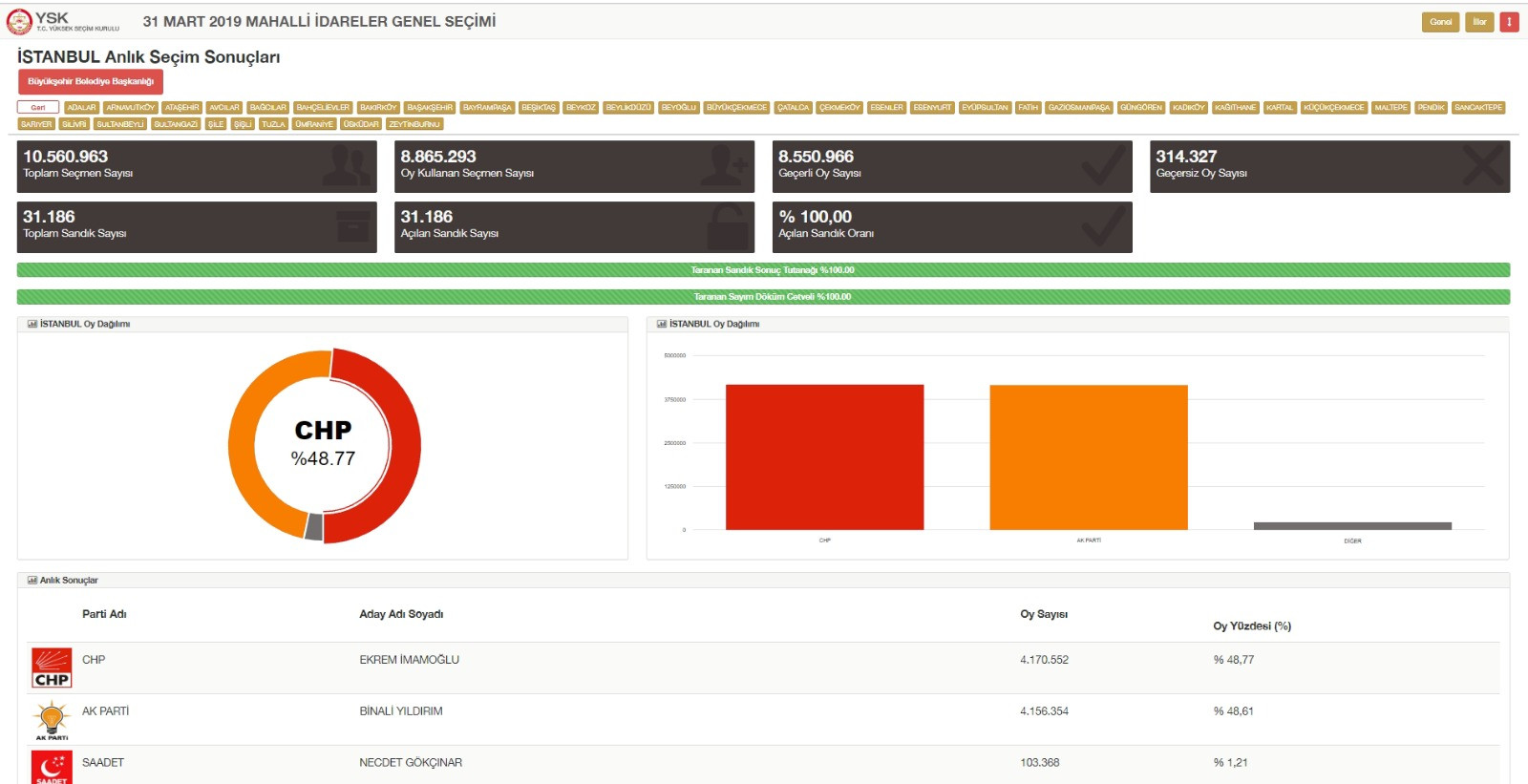Click the AK Parti light bulb logo
Image resolution: width=1528 pixels, height=784 pixels.
(x=52, y=719)
